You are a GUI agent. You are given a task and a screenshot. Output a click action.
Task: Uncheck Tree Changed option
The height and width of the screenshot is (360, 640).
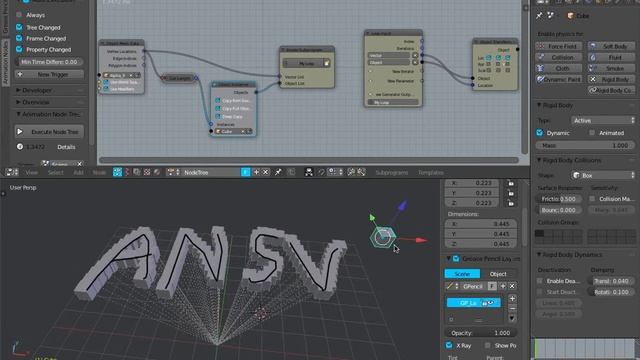(x=19, y=27)
